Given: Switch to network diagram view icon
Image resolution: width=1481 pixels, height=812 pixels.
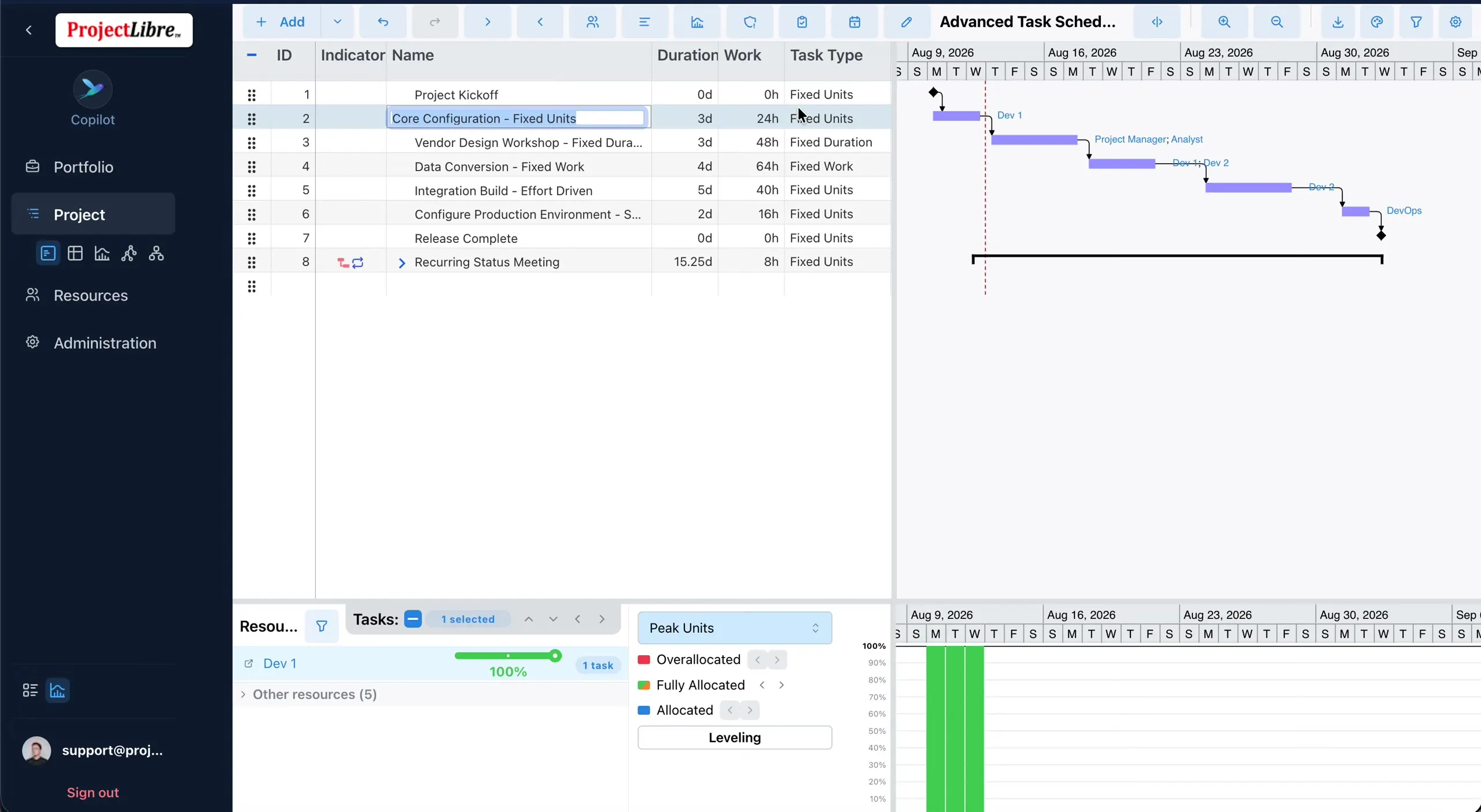Looking at the screenshot, I should tap(129, 253).
